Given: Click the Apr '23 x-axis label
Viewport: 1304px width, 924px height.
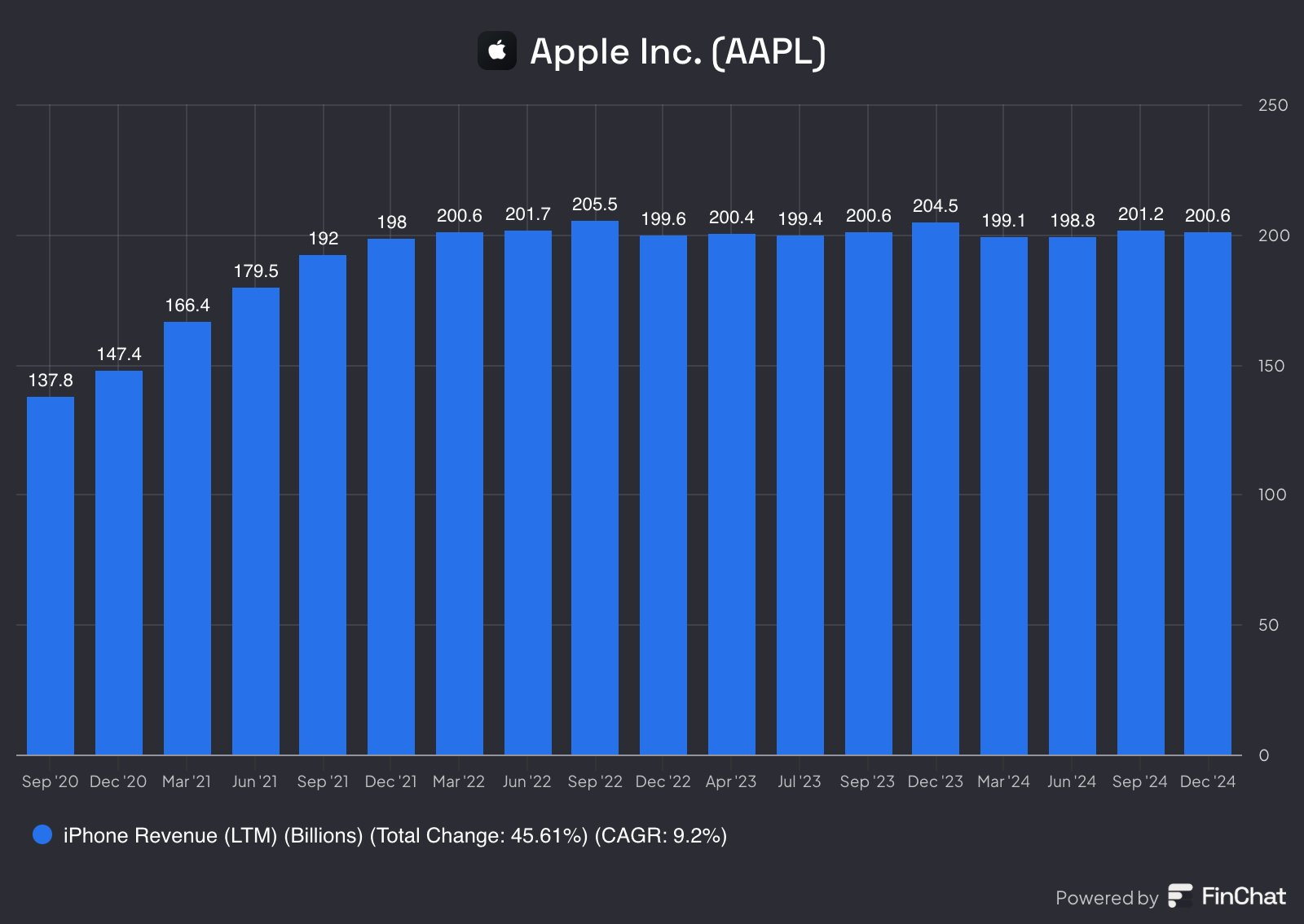Looking at the screenshot, I should 731,781.
